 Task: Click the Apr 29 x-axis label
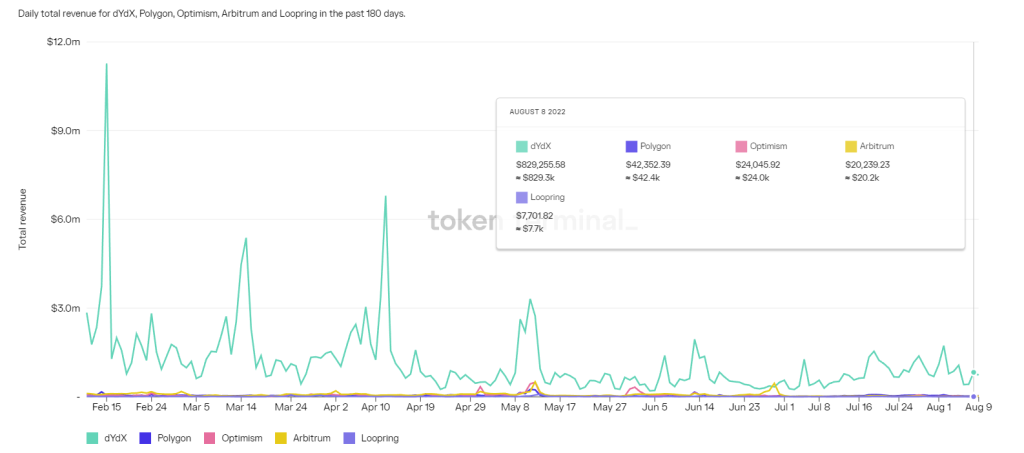coord(471,407)
